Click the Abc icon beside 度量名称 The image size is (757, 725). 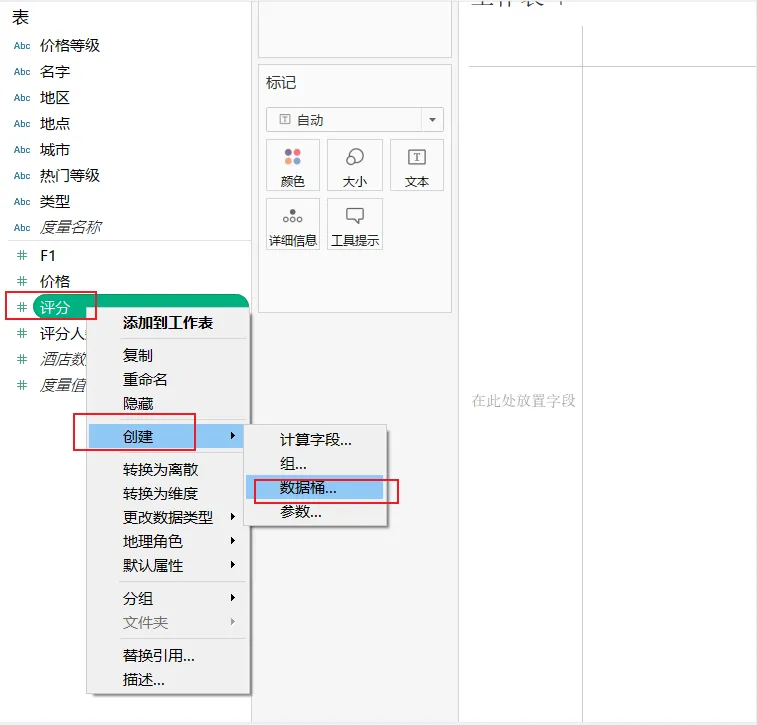click(22, 228)
